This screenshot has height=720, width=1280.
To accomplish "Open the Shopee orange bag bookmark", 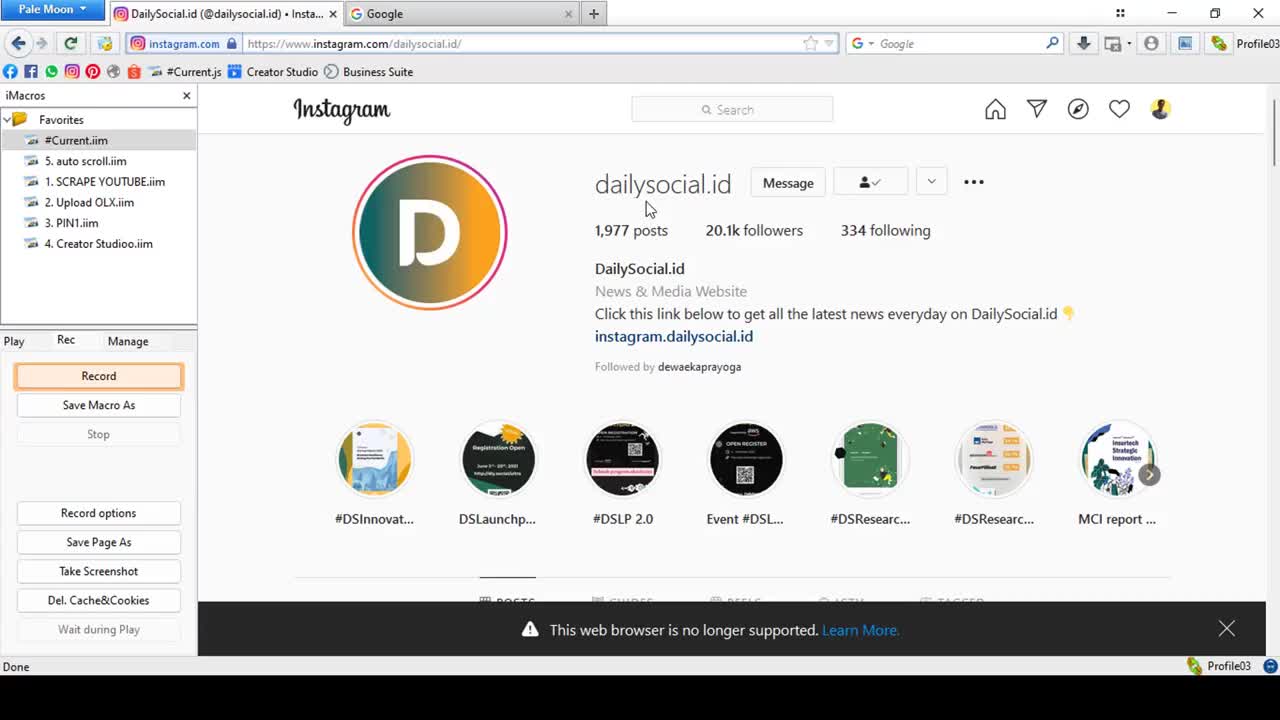I will pos(134,71).
